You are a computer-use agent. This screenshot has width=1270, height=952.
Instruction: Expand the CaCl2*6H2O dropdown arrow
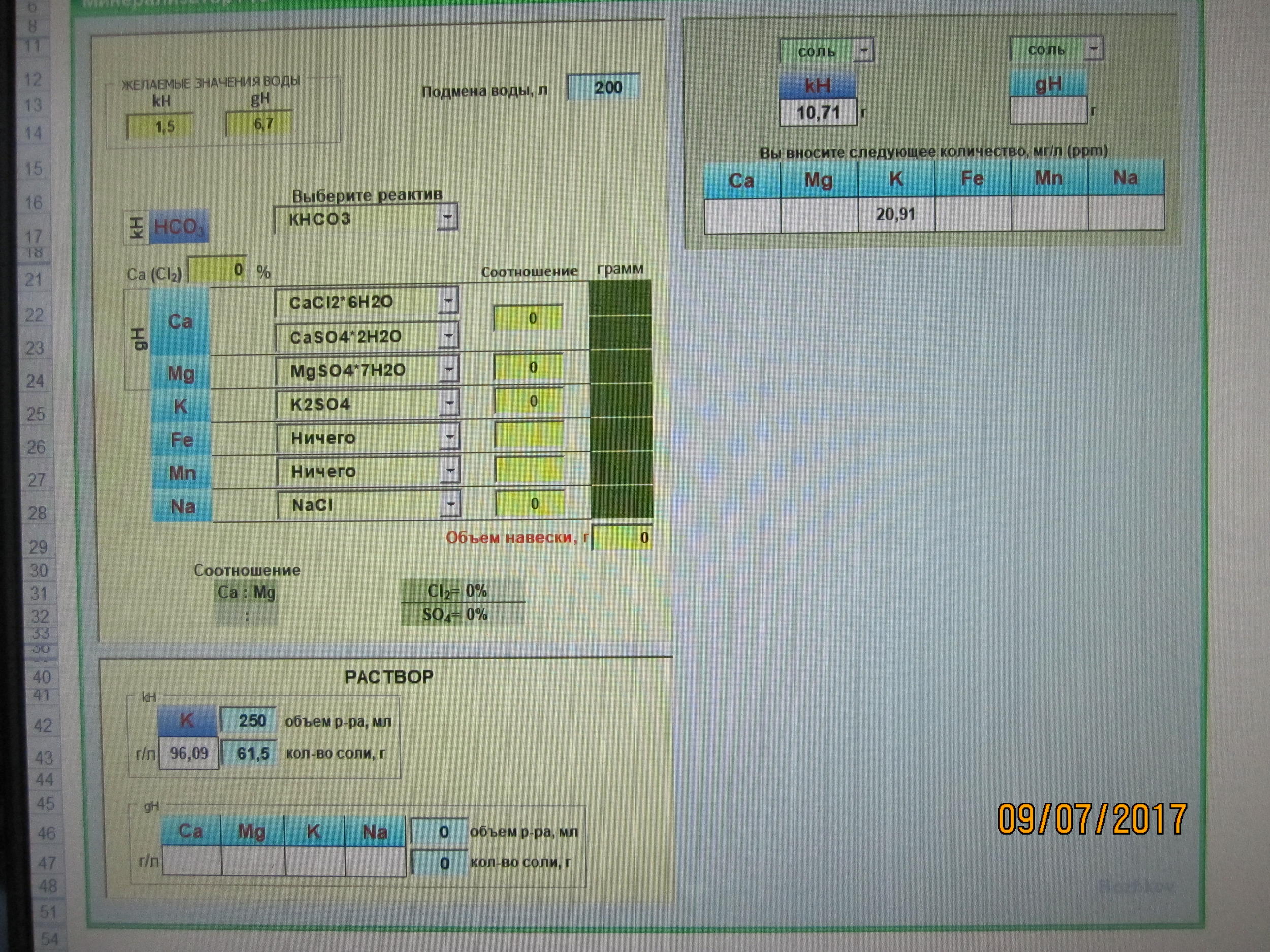448,301
